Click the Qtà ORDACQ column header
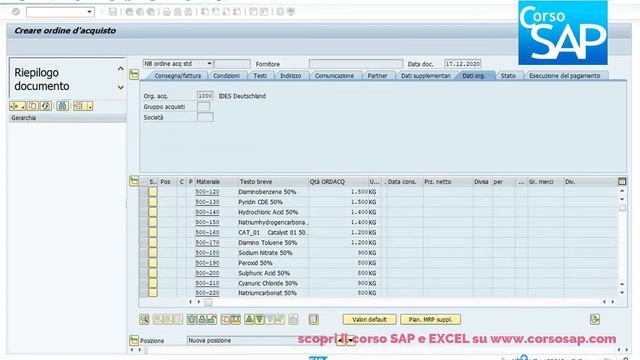The image size is (640, 360). click(338, 182)
